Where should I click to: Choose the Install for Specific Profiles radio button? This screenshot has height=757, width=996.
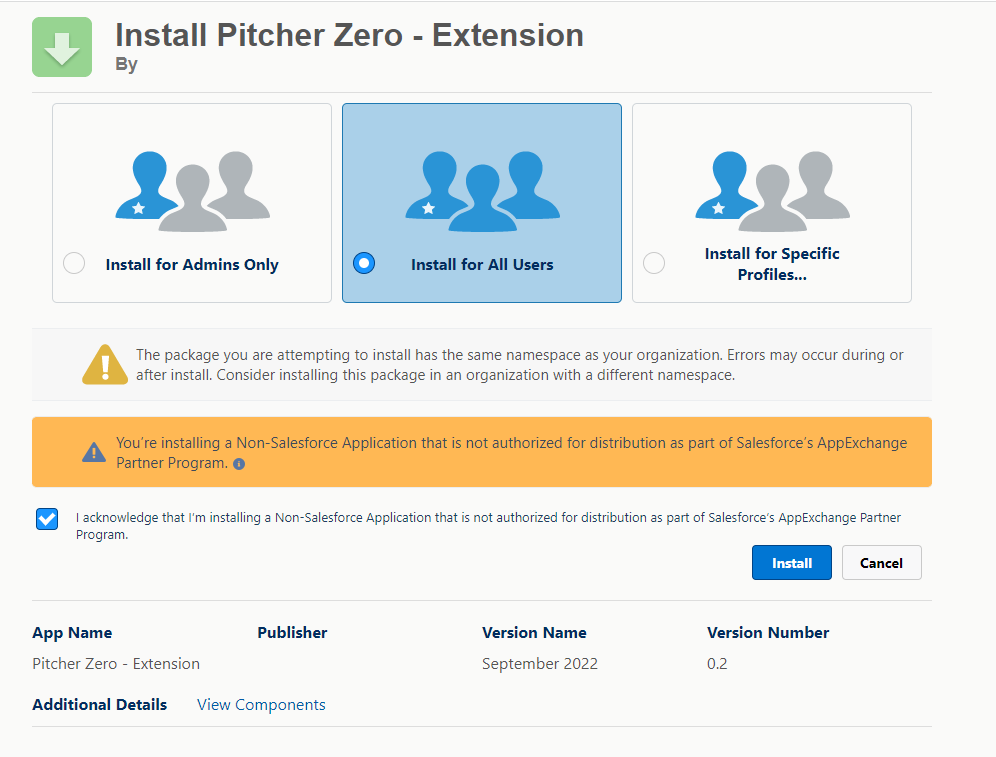point(654,264)
